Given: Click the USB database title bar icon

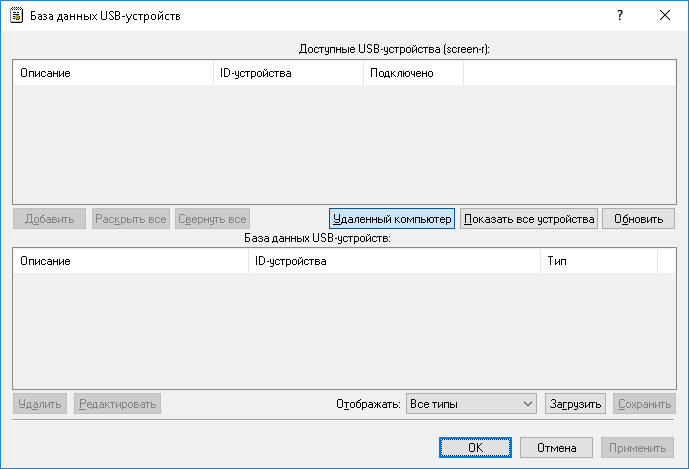Looking at the screenshot, I should pos(15,16).
